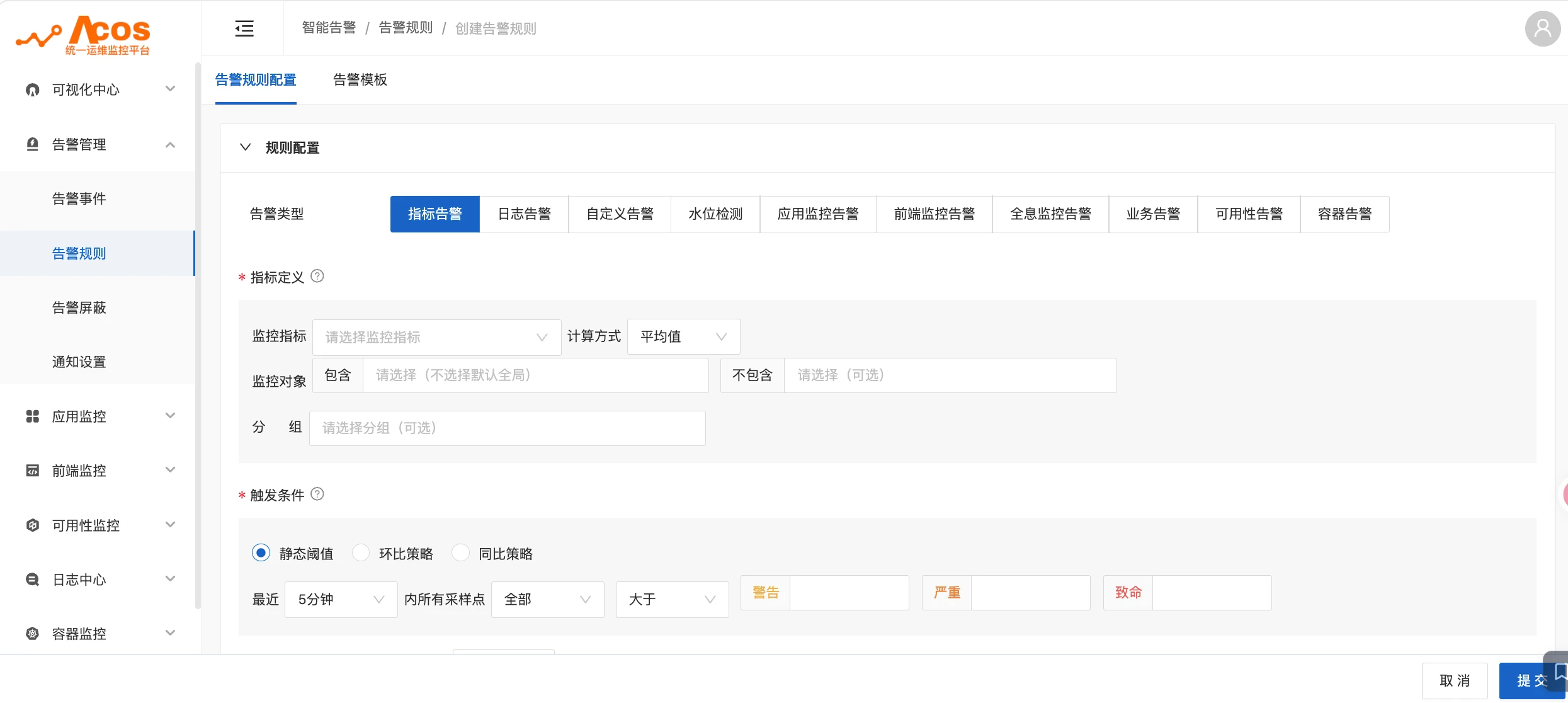Click the 可视化中心 dashboard icon
1568x703 pixels.
(32, 90)
